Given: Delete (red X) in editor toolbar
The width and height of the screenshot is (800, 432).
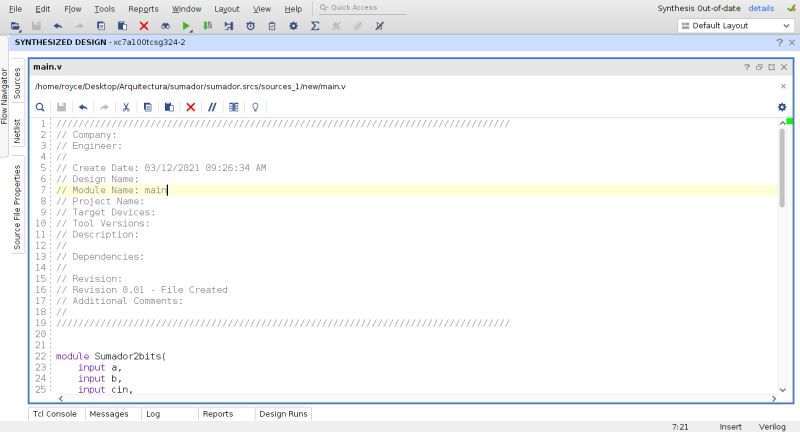Looking at the screenshot, I should tap(191, 107).
